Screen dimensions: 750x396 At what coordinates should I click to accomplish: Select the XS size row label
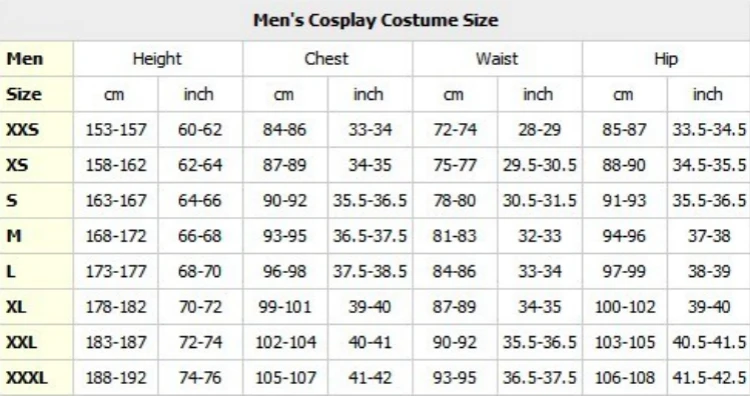(17, 165)
